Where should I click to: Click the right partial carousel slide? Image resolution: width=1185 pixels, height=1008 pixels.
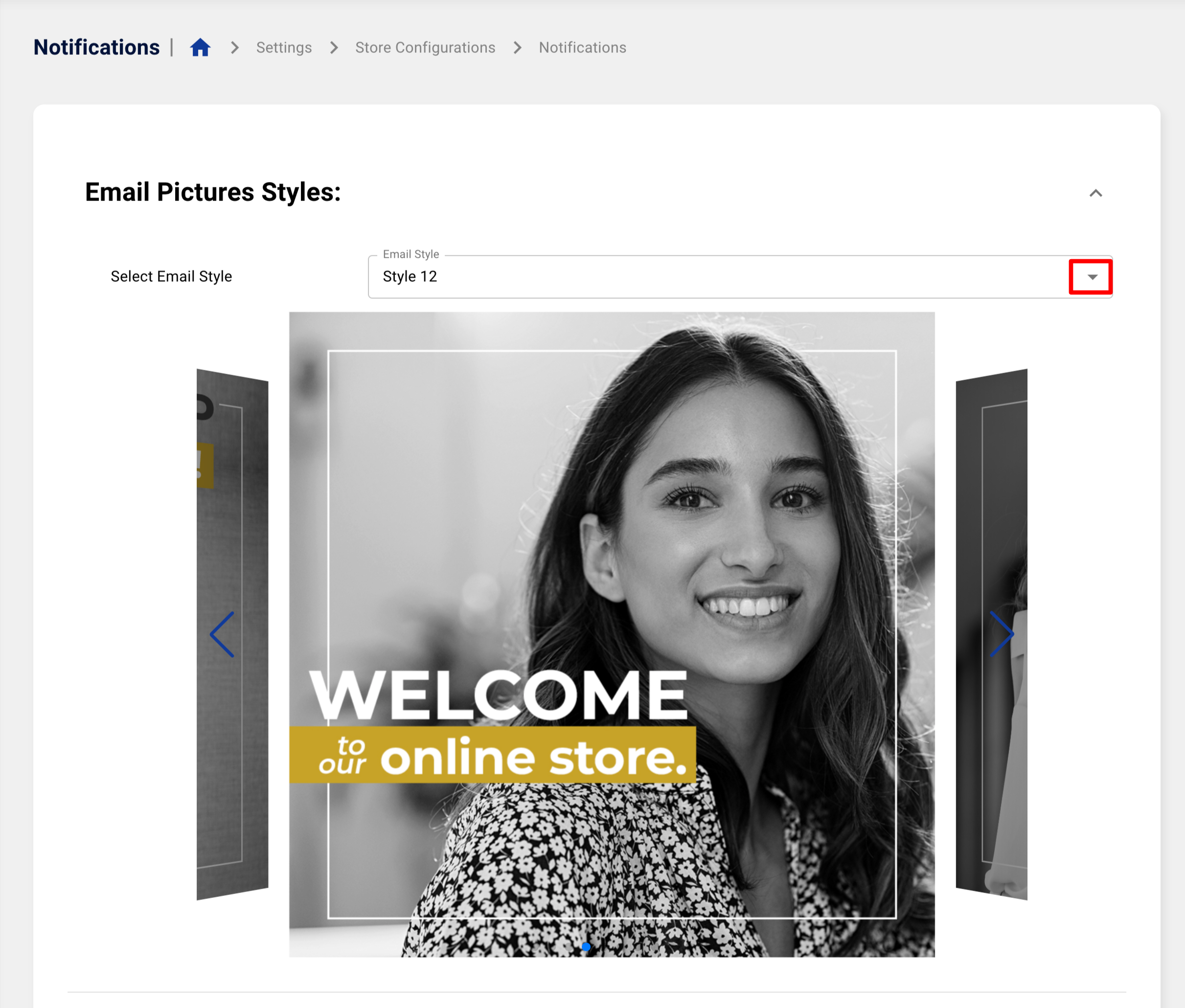click(991, 634)
